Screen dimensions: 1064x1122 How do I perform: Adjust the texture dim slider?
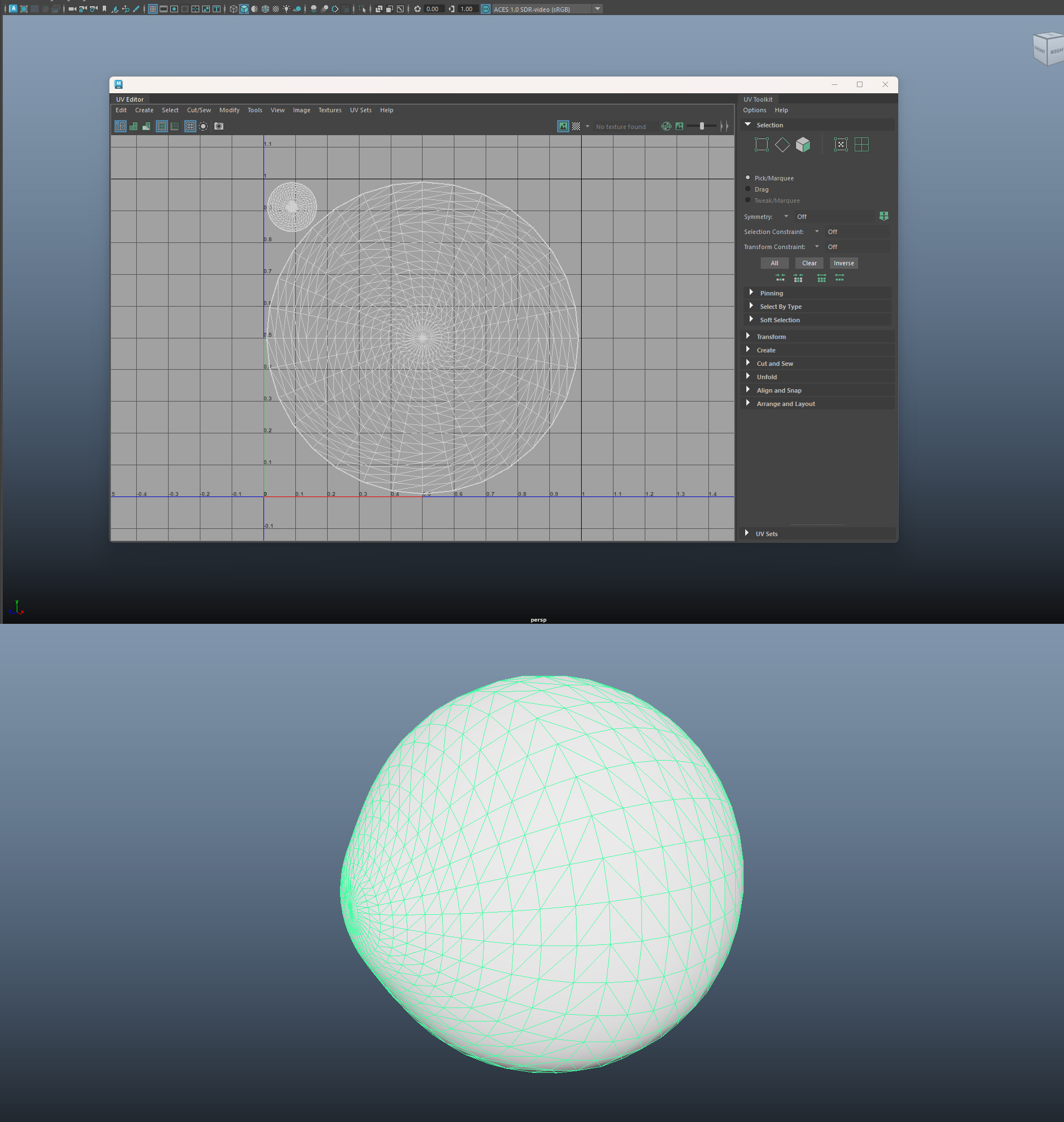[x=702, y=126]
